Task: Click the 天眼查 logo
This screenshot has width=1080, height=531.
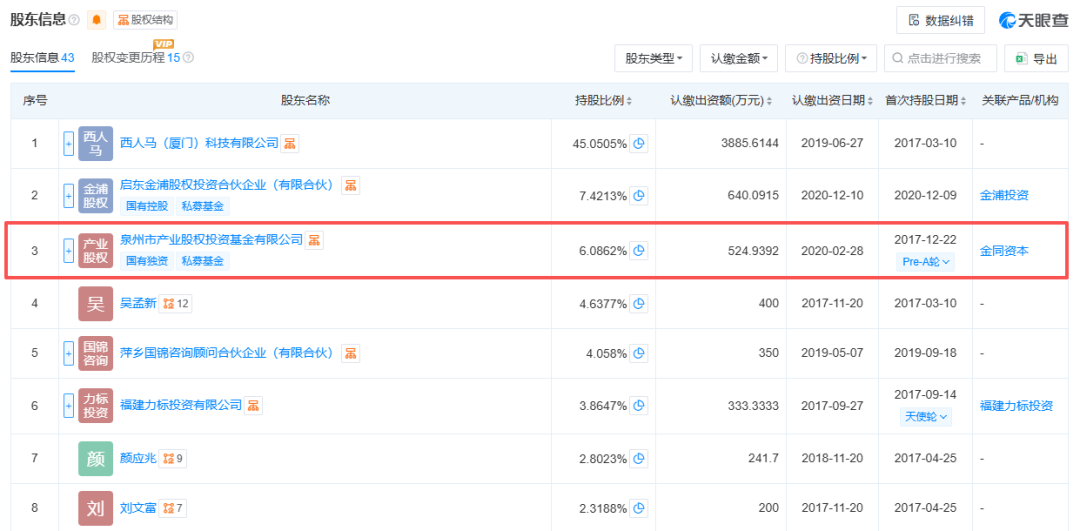Action: [1034, 20]
